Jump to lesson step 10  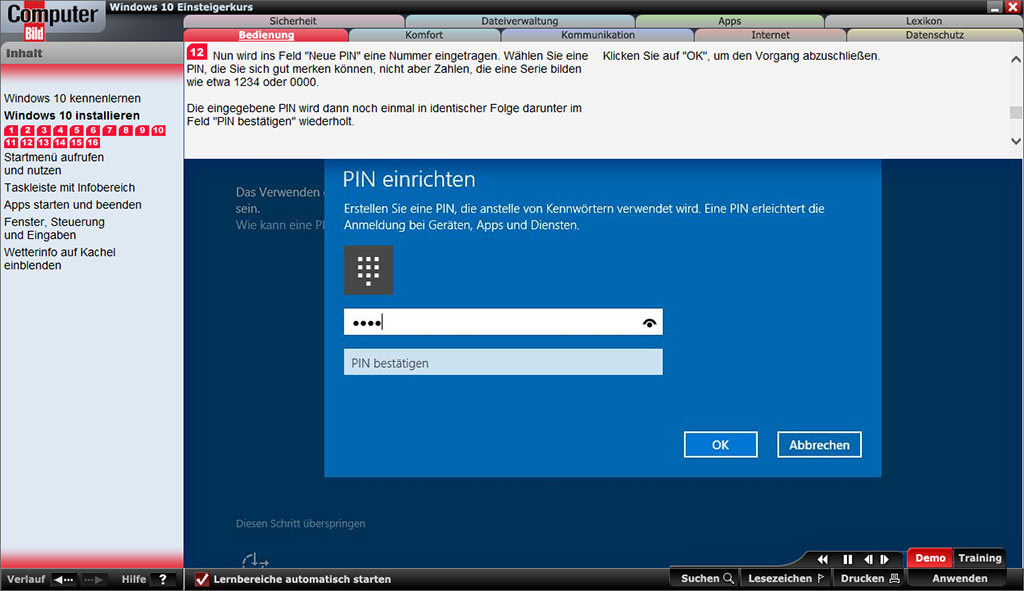[x=158, y=130]
